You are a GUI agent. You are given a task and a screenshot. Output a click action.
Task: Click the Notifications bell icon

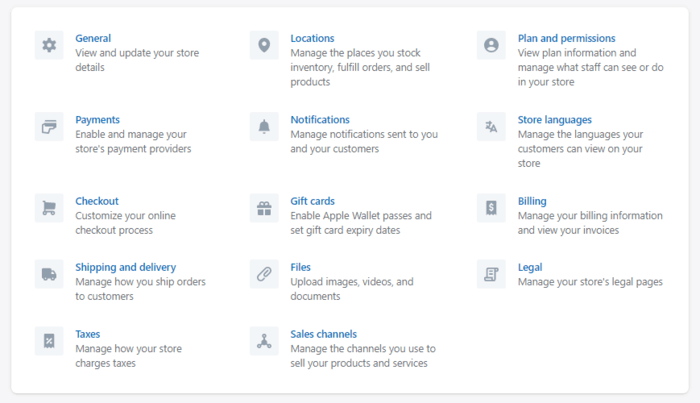pos(264,127)
